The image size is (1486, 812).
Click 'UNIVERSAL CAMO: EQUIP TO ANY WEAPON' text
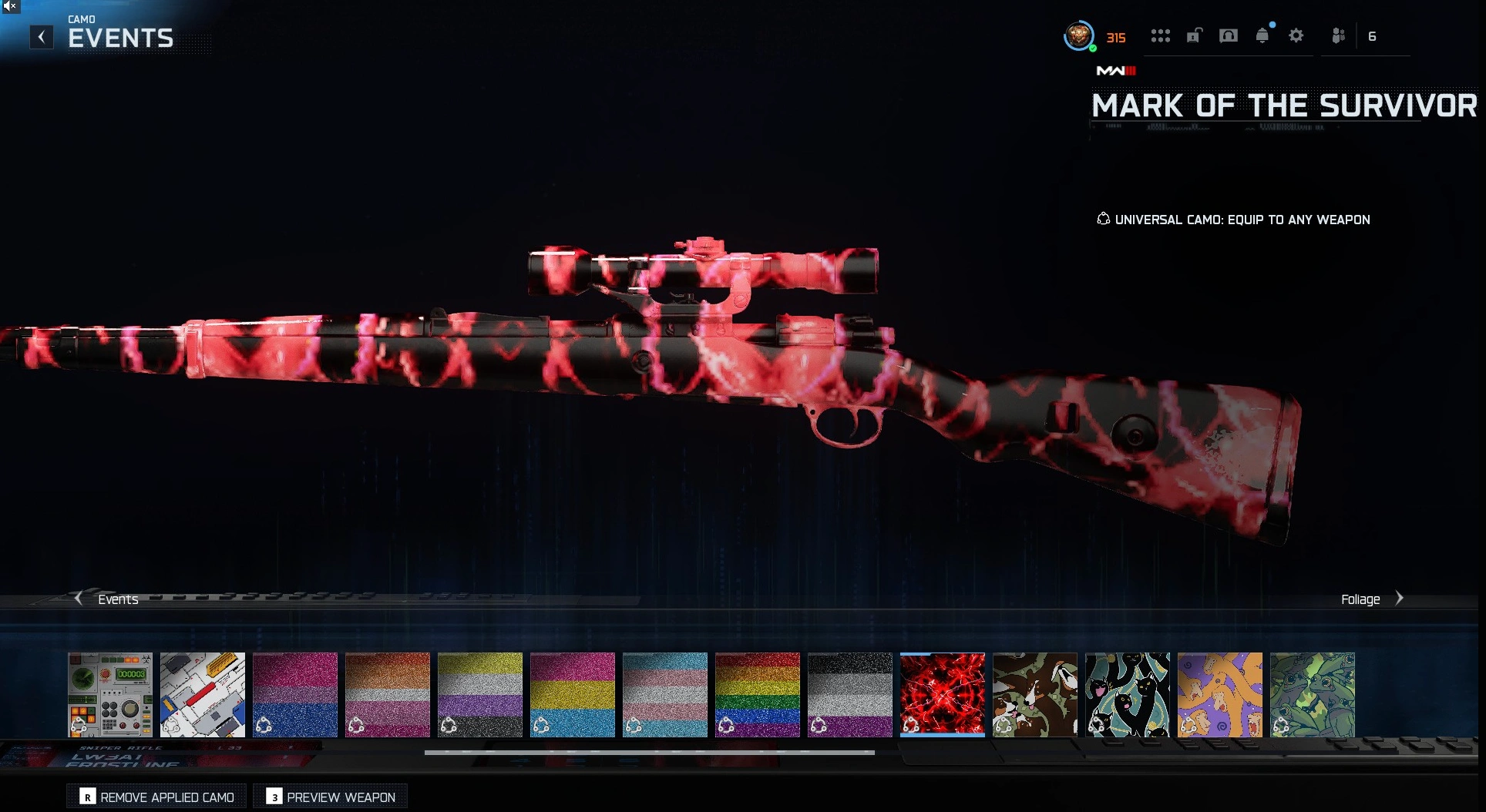pyautogui.click(x=1242, y=220)
